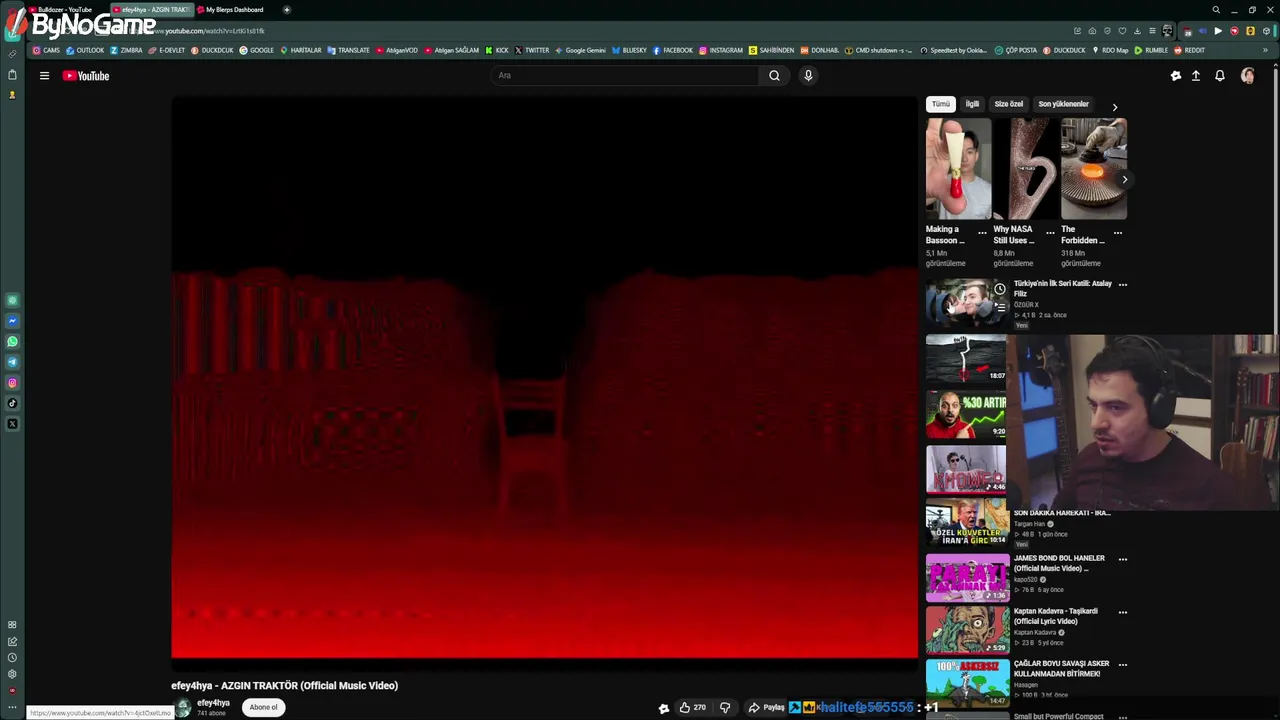Open X in the Opera sidebar
Image resolution: width=1280 pixels, height=720 pixels.
[12, 424]
